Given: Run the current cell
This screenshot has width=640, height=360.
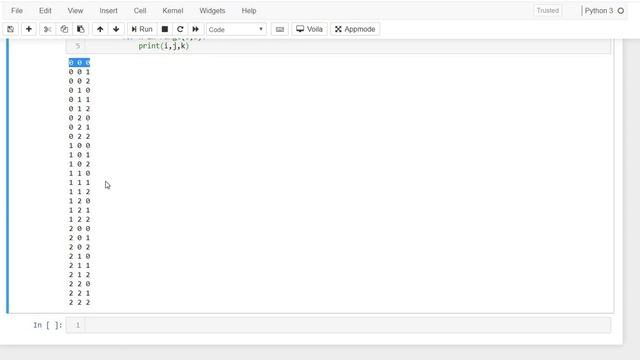Looking at the screenshot, I should pos(142,29).
